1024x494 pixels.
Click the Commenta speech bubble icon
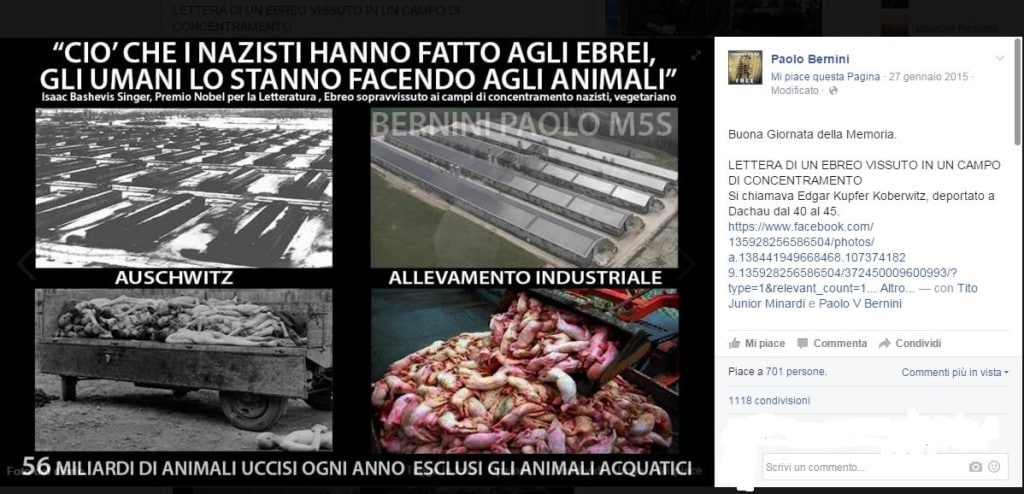pyautogui.click(x=803, y=343)
